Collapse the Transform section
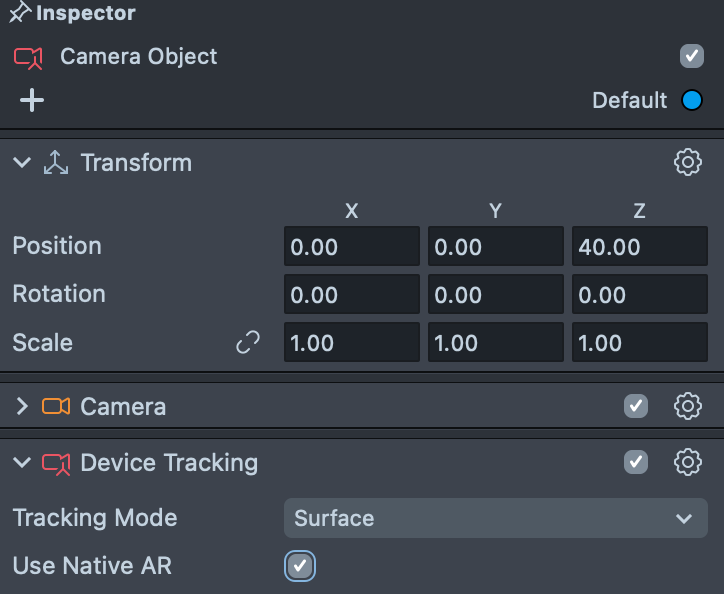 (22, 163)
